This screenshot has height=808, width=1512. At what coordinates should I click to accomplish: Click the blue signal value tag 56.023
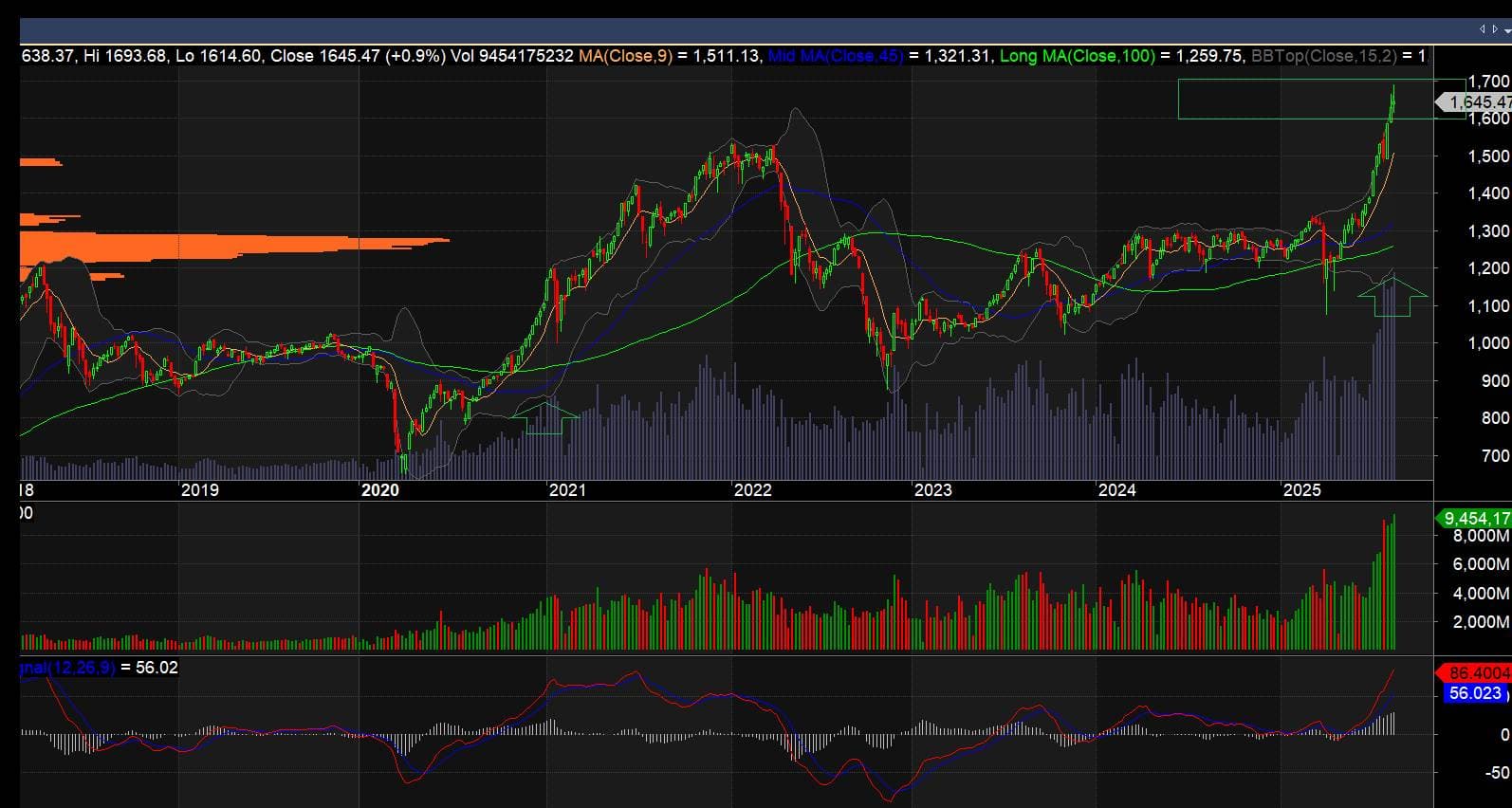coord(1477,693)
